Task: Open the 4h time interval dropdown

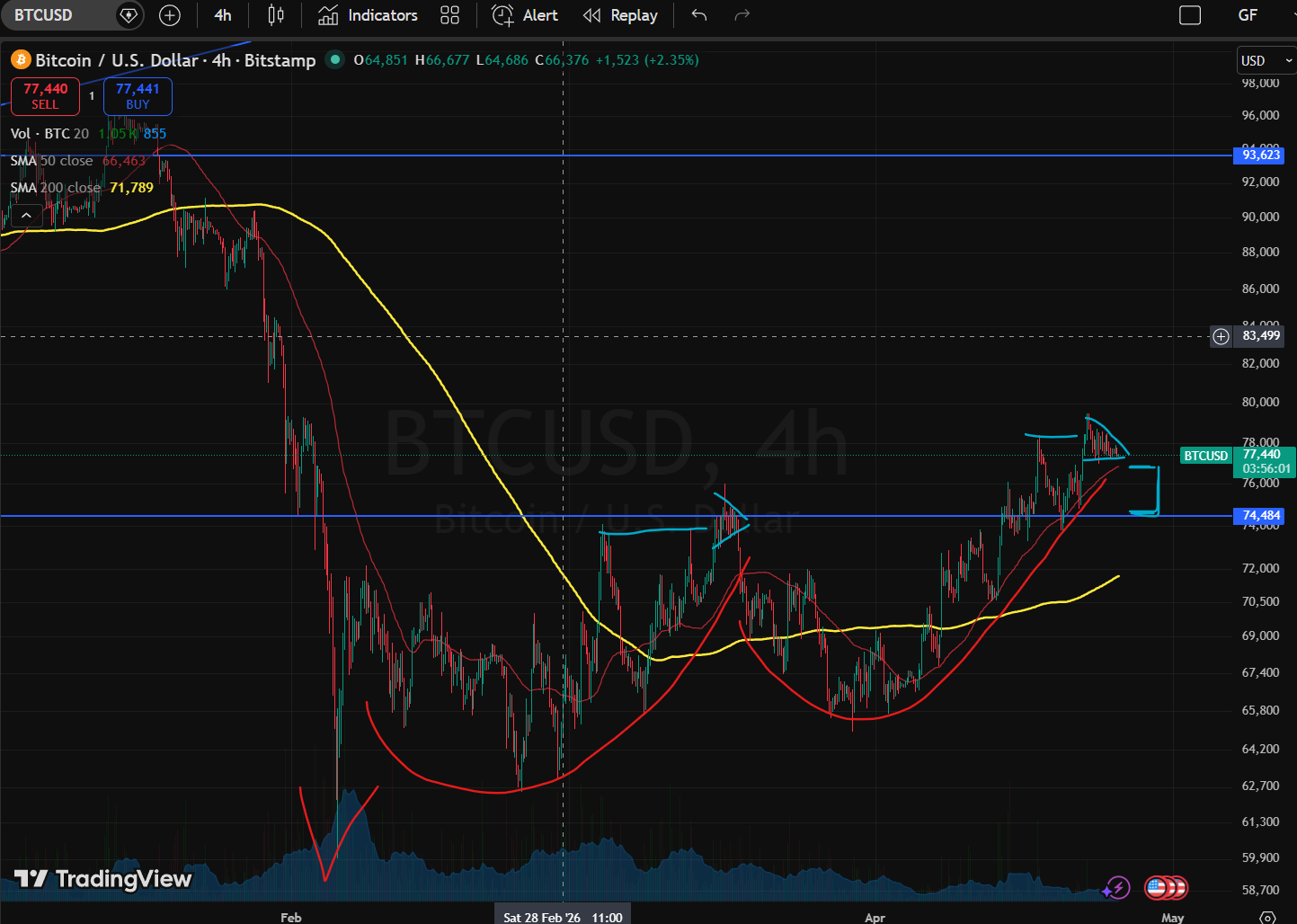Action: coord(223,15)
